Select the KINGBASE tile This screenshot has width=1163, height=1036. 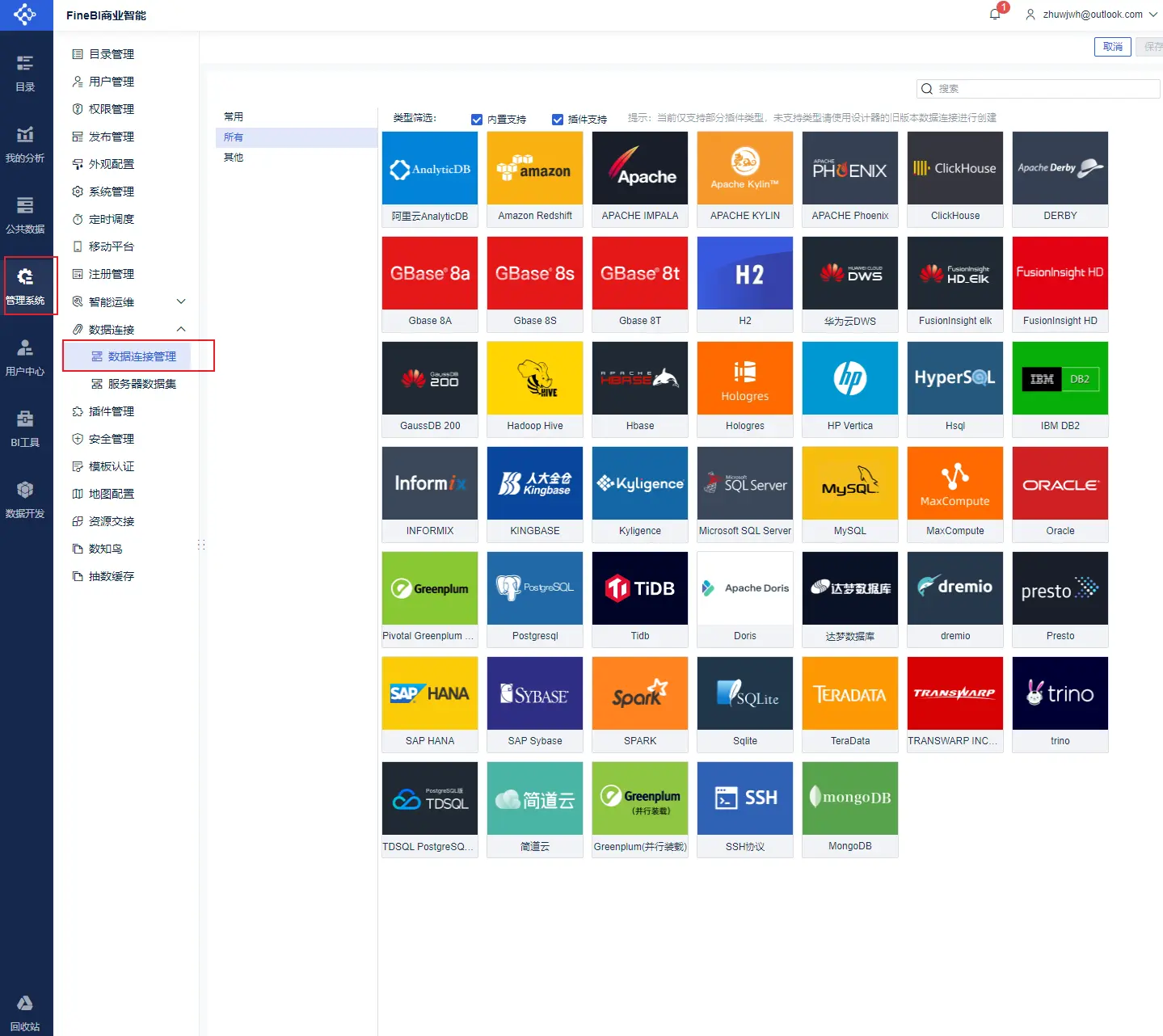click(535, 494)
